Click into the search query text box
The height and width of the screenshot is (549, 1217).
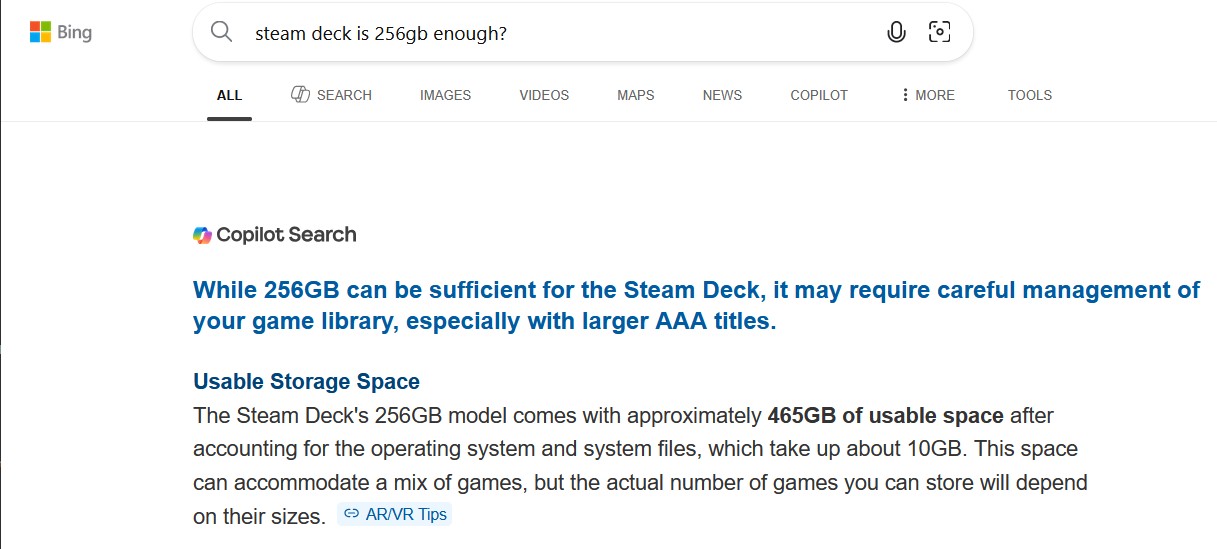560,32
